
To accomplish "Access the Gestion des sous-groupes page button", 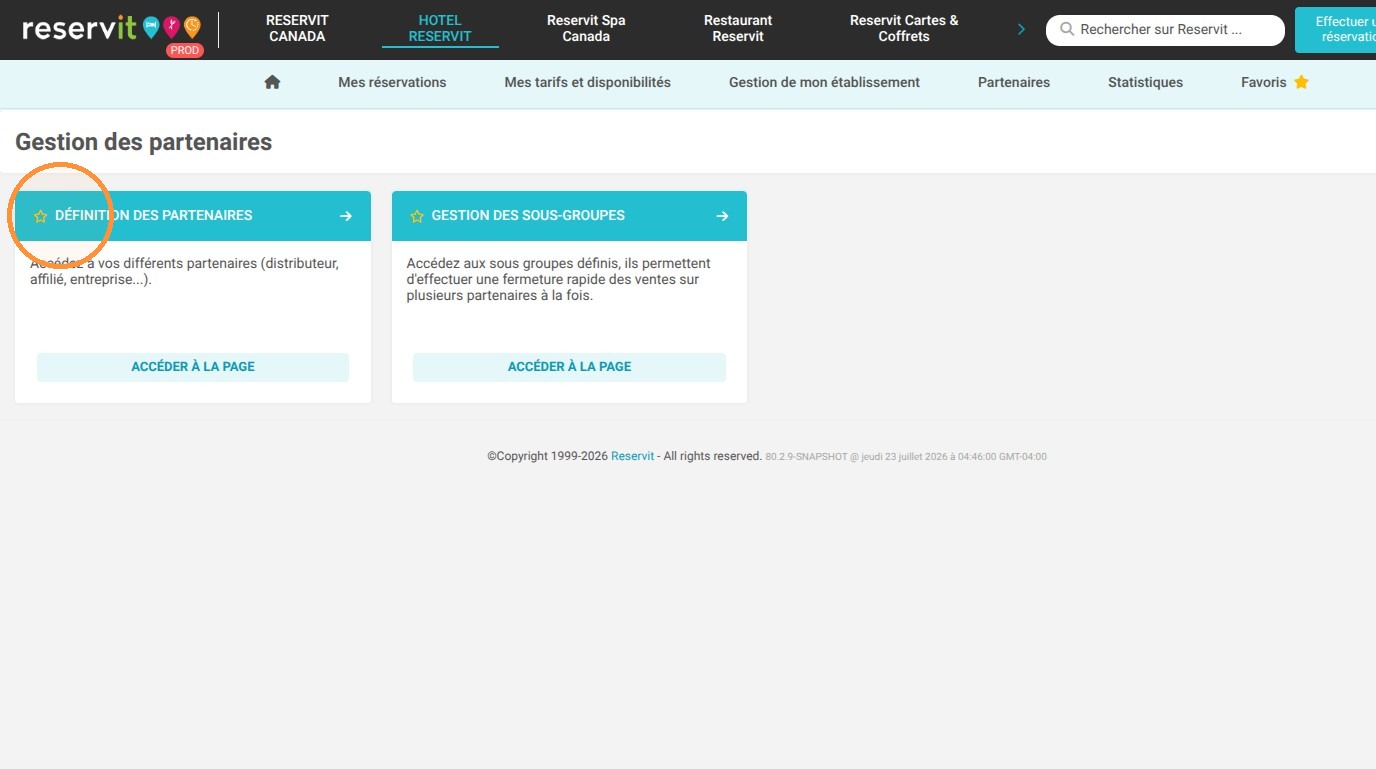I will [x=569, y=367].
